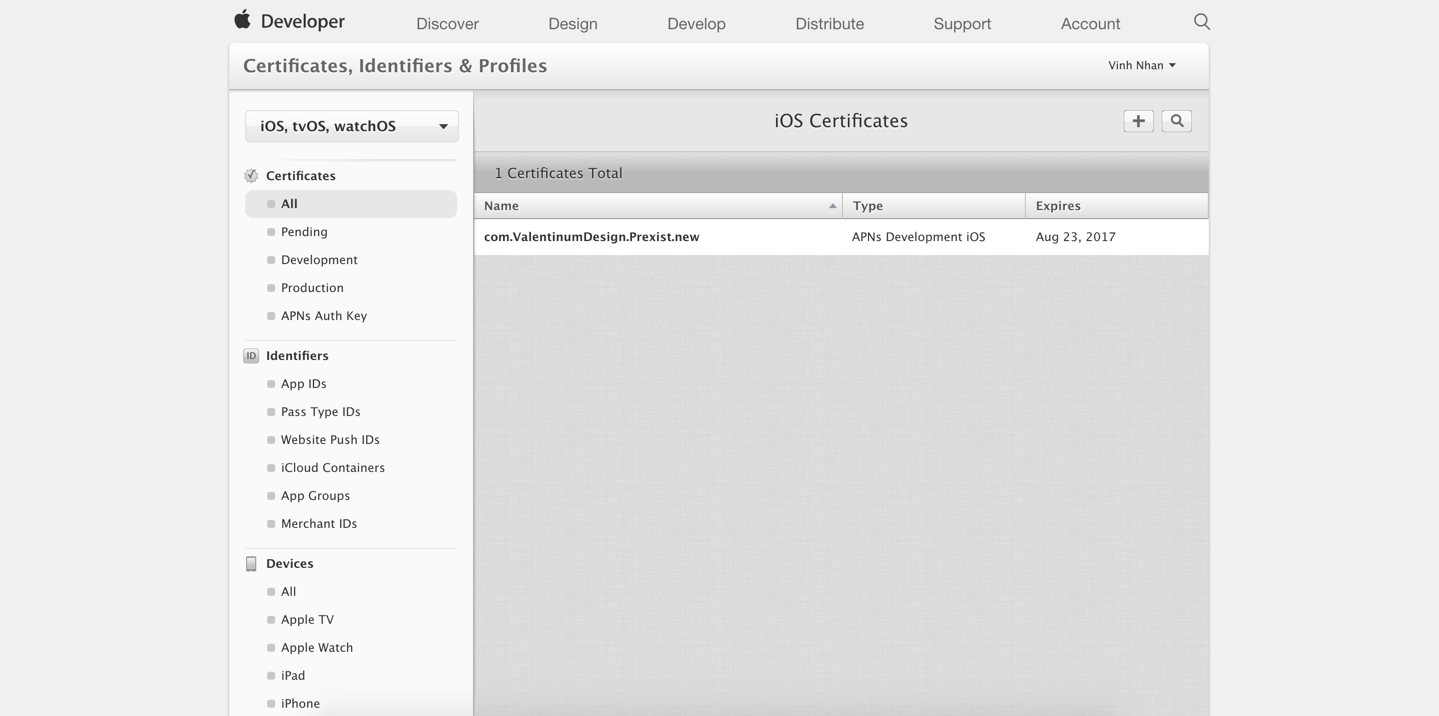Screen dimensions: 1439x716
Task: Click the iOS Certificates title
Action: (x=841, y=121)
